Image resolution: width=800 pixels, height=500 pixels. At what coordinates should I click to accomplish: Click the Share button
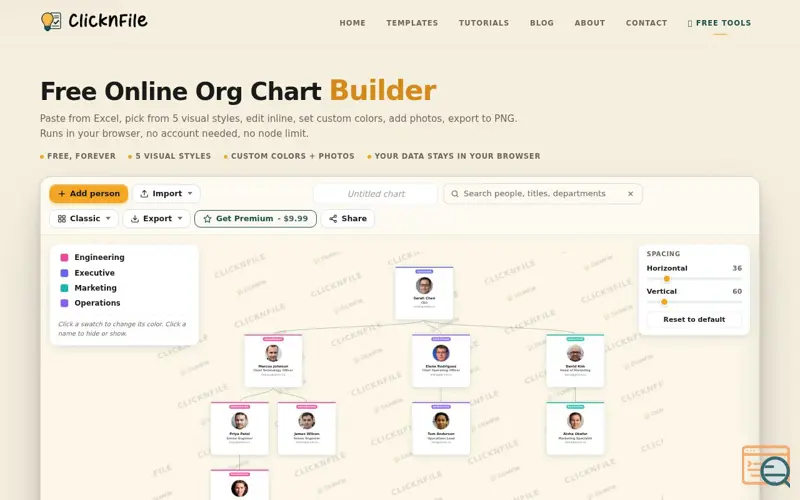348,219
